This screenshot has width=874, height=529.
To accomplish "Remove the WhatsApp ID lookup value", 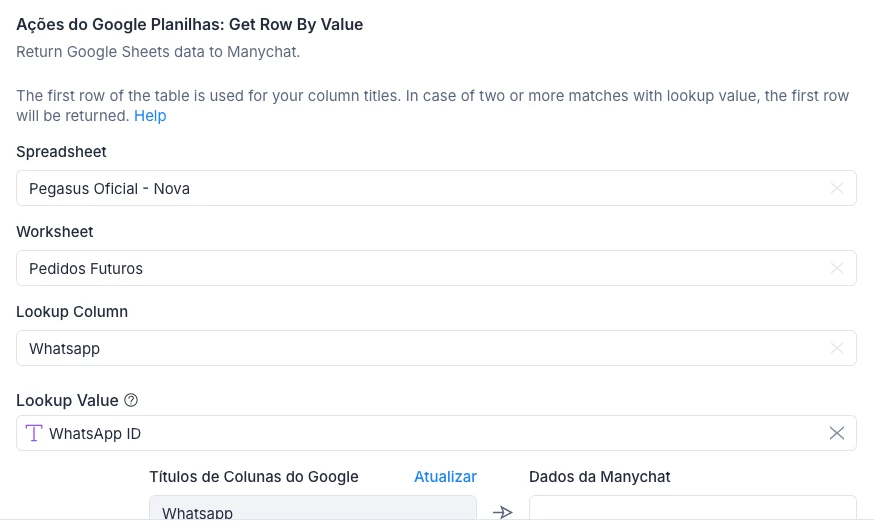I will coord(837,433).
